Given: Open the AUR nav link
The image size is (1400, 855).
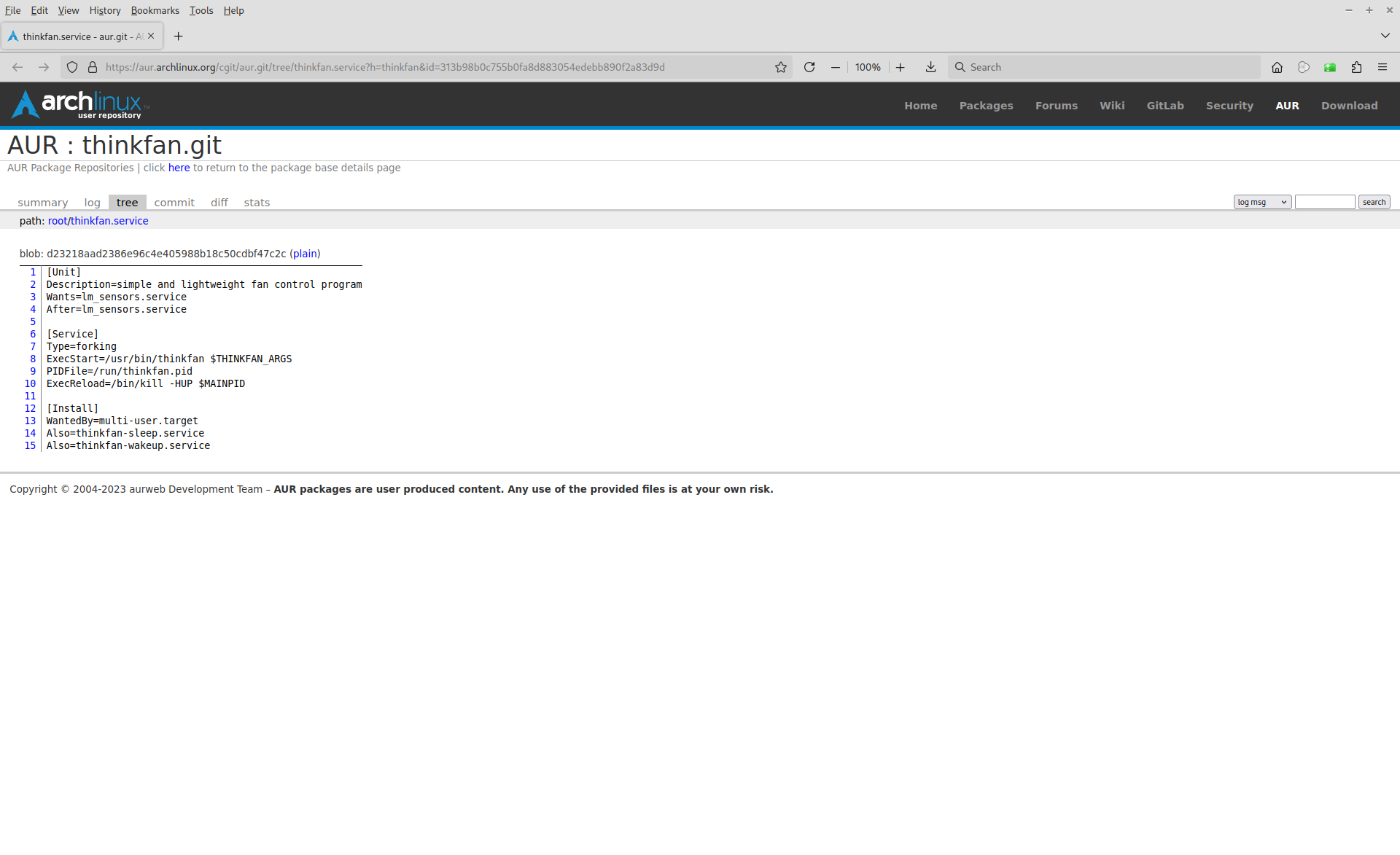Looking at the screenshot, I should pos(1287,106).
